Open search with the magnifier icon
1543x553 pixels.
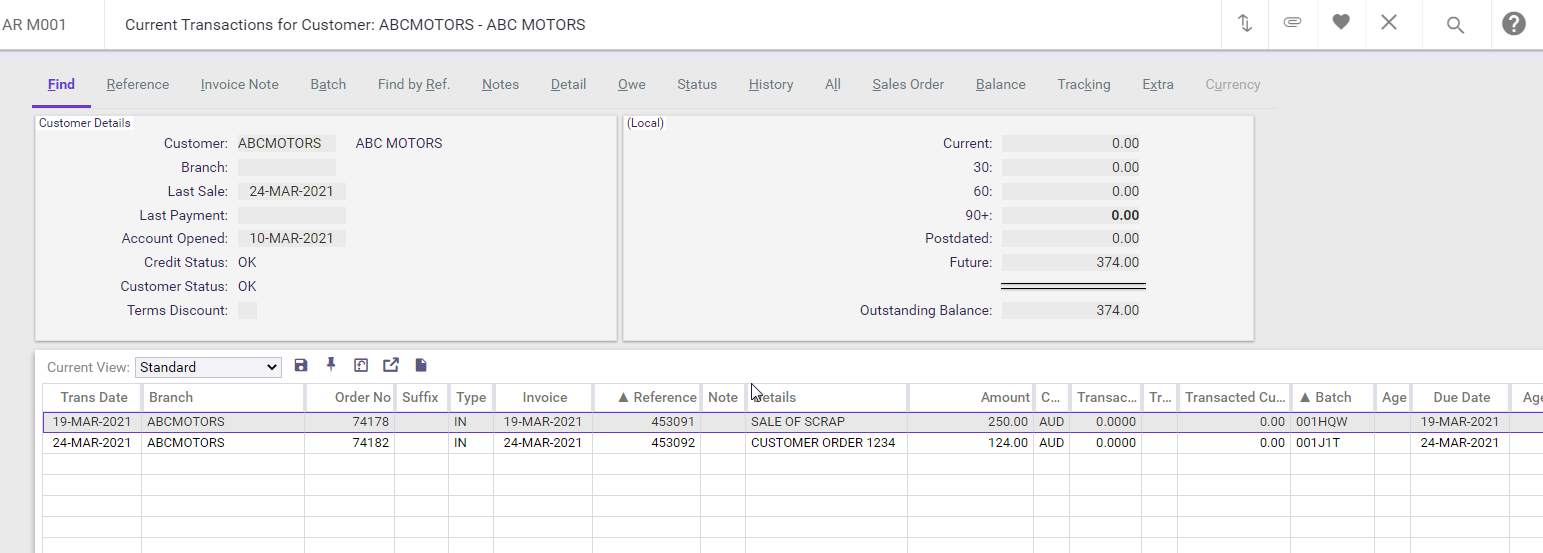click(x=1455, y=24)
